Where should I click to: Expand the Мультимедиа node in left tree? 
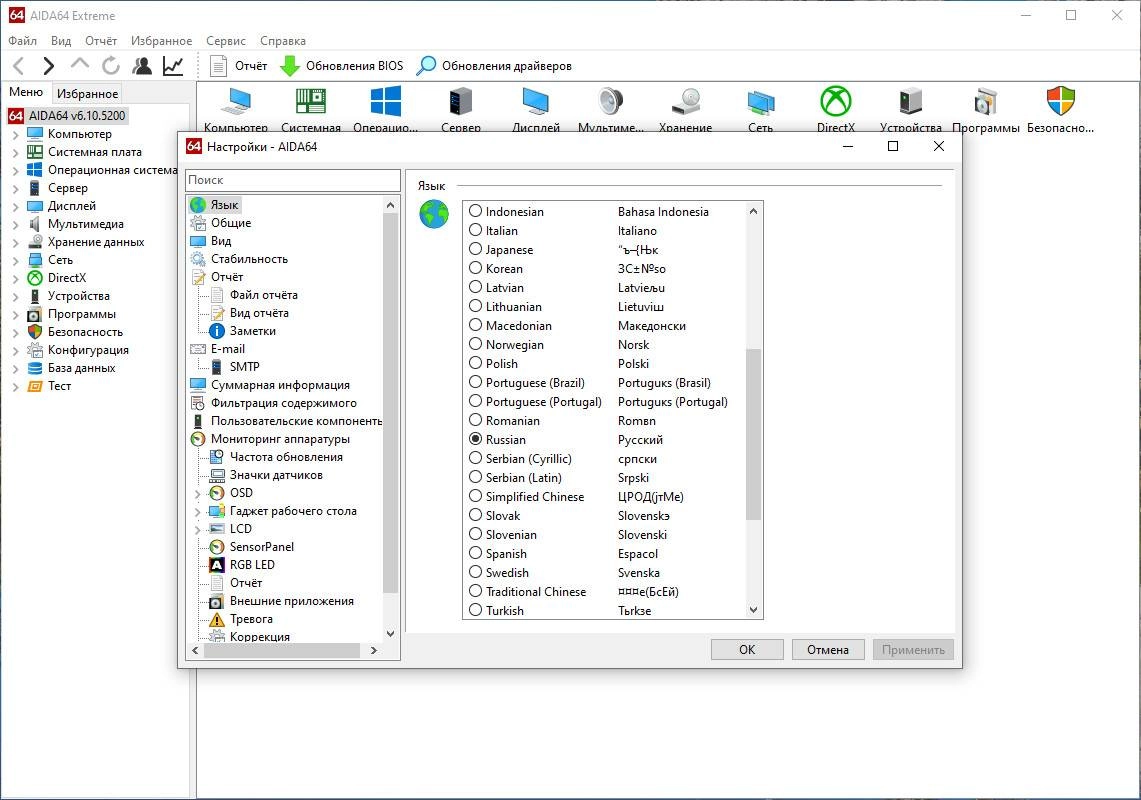coord(15,225)
